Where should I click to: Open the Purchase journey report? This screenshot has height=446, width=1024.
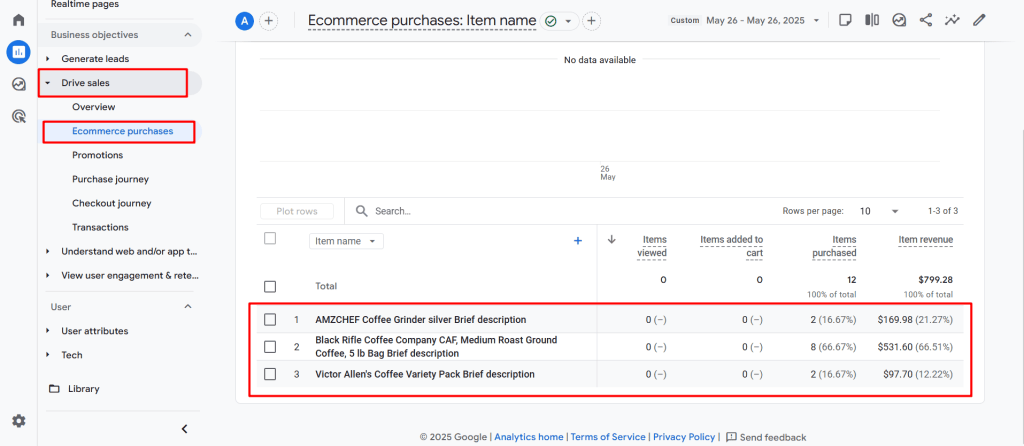point(110,180)
